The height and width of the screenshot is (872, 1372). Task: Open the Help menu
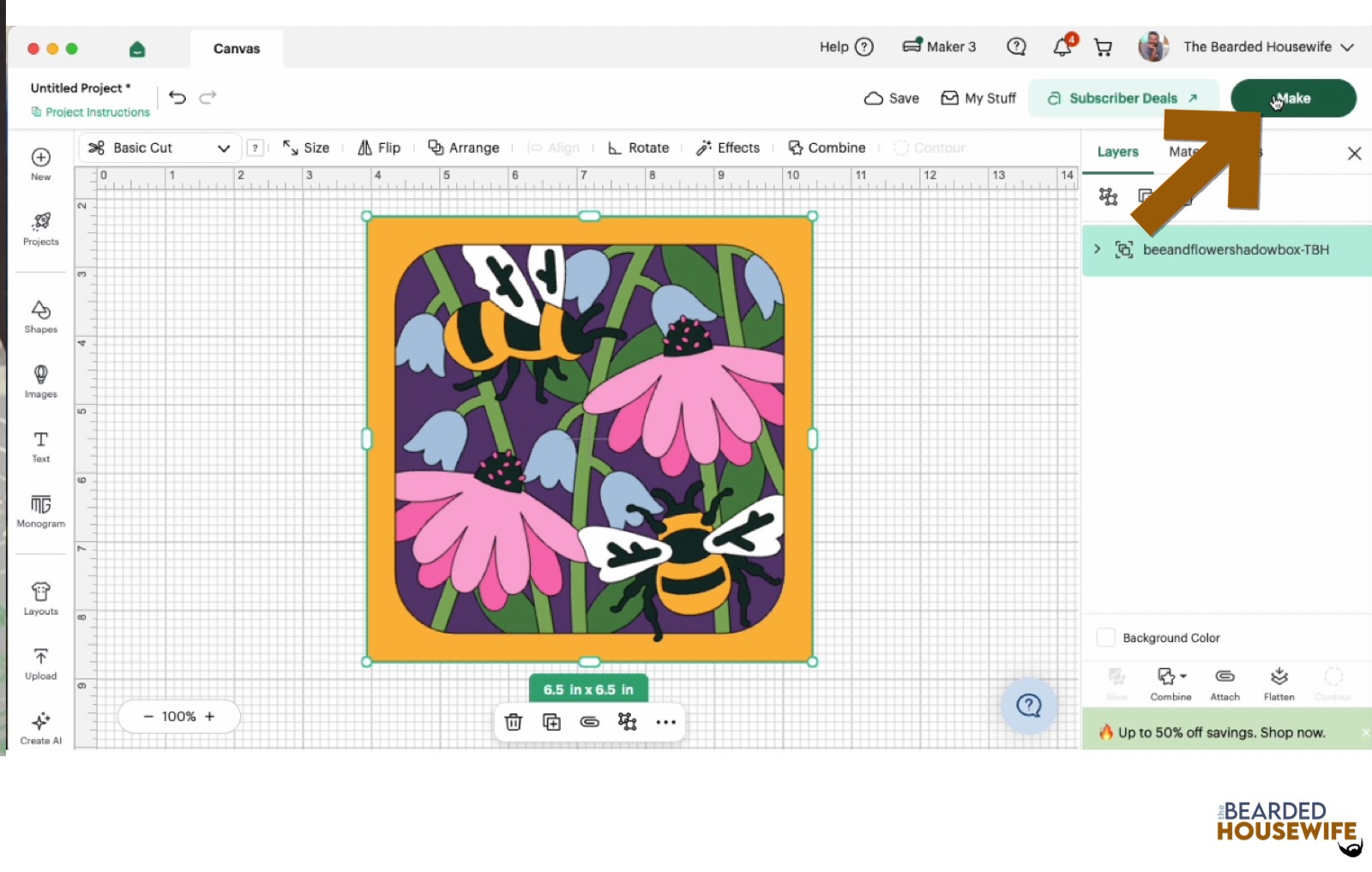coord(846,47)
